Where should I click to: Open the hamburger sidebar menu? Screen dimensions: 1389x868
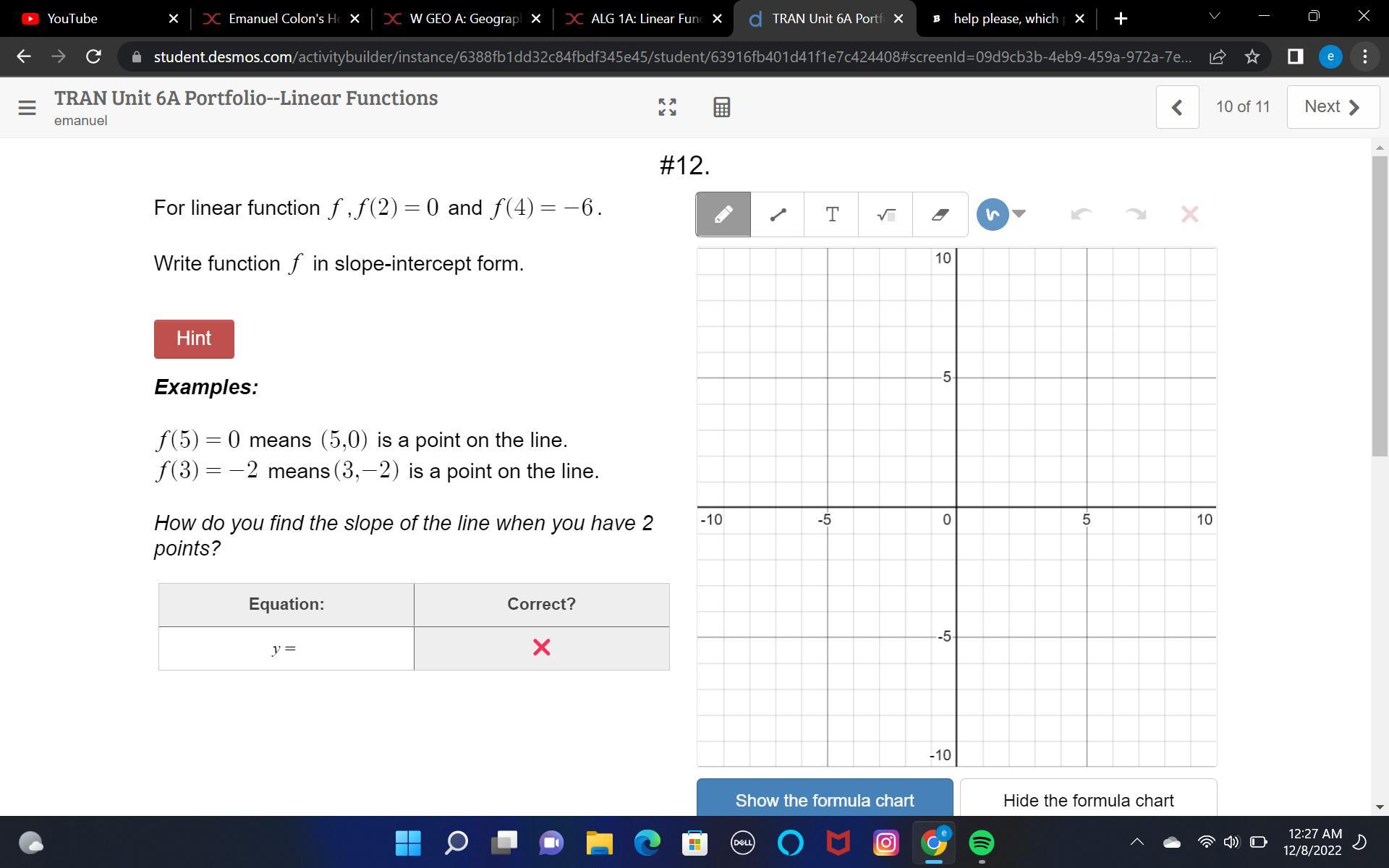(27, 107)
